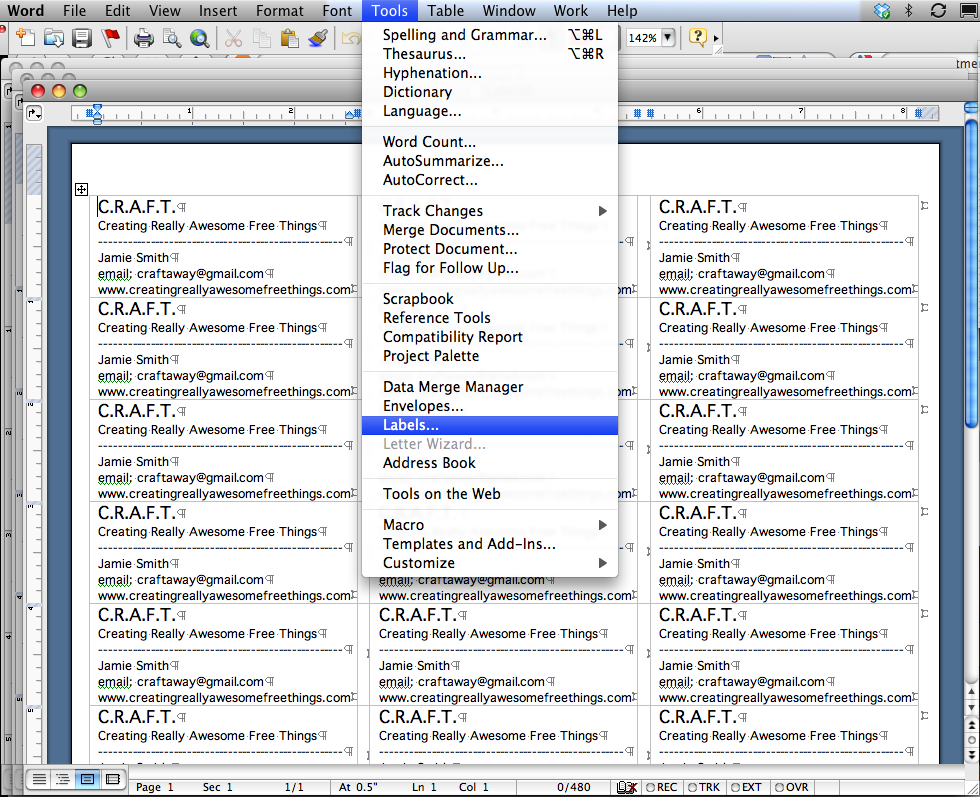Switch to Draft view icon

(39, 779)
